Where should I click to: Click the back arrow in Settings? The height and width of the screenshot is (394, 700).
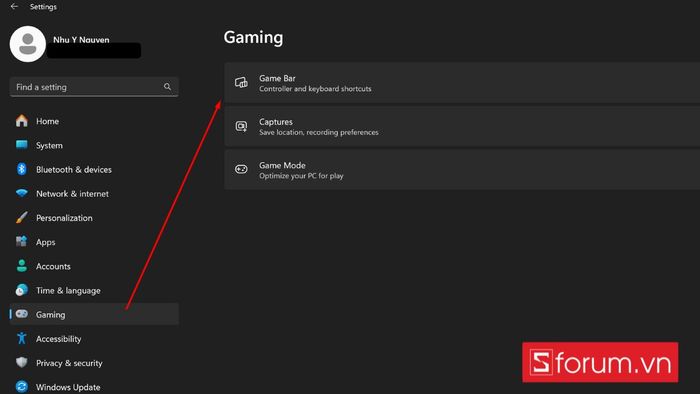click(x=14, y=6)
